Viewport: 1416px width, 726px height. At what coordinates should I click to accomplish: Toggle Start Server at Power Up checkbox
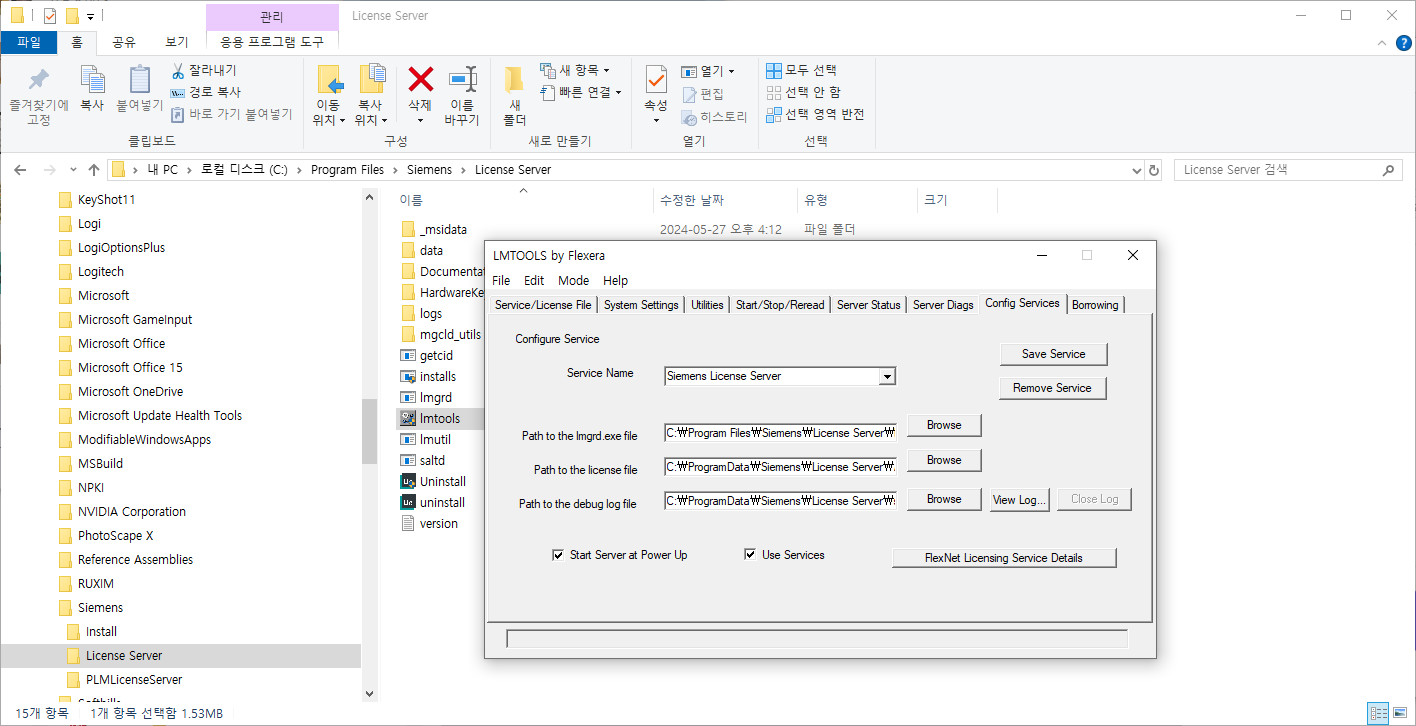pos(558,555)
